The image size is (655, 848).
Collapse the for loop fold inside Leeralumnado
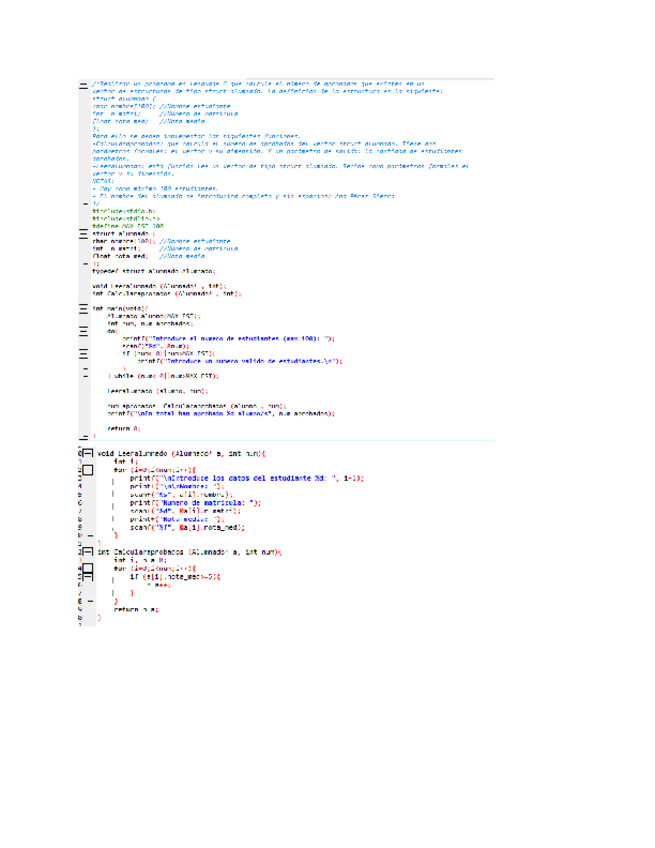click(x=88, y=469)
